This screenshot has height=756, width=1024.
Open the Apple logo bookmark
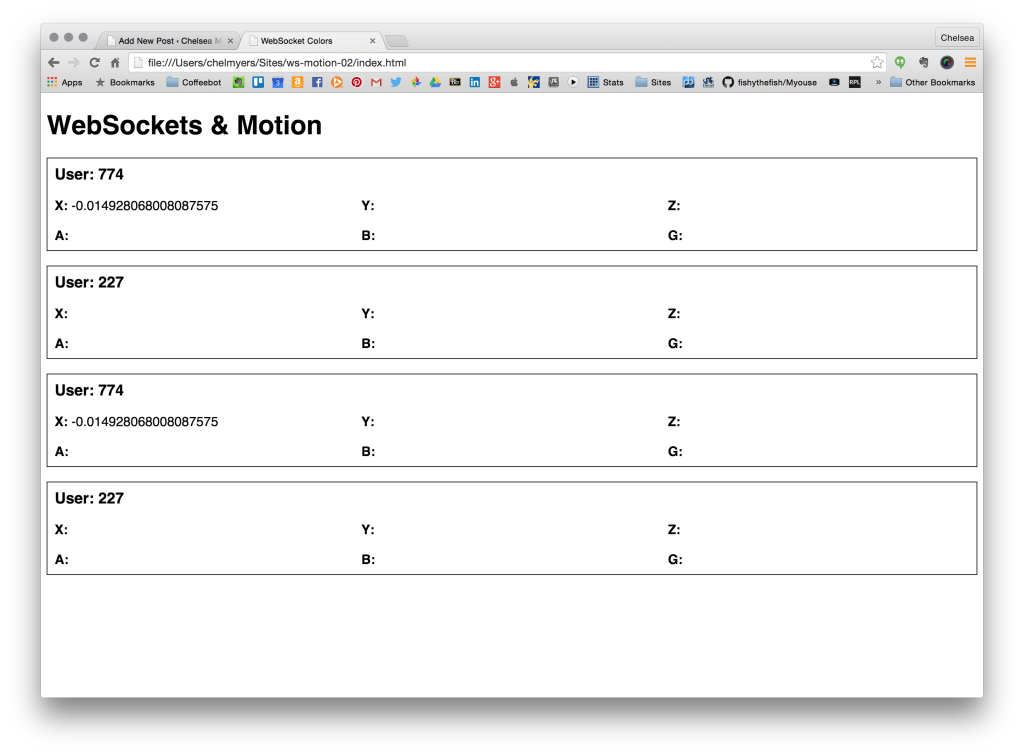(x=514, y=82)
